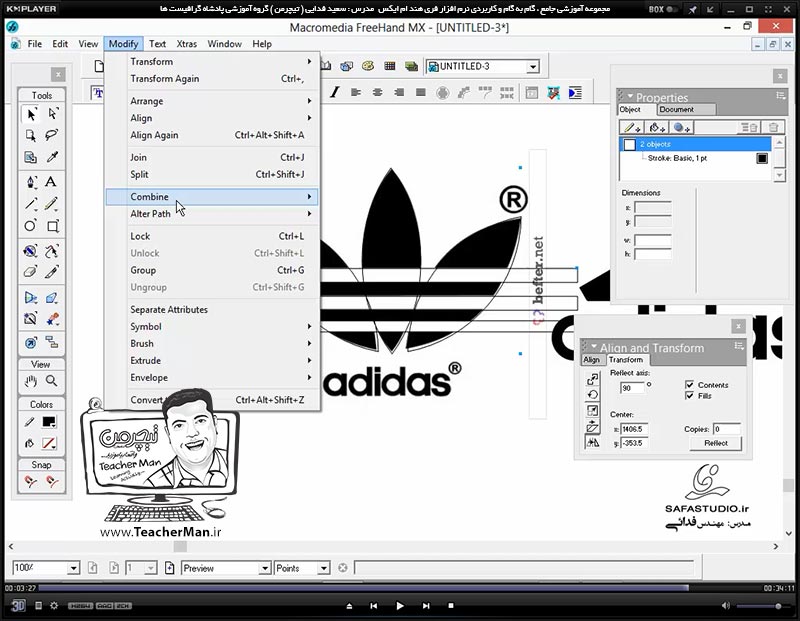Image resolution: width=800 pixels, height=621 pixels.
Task: Open File menu
Action: click(35, 44)
